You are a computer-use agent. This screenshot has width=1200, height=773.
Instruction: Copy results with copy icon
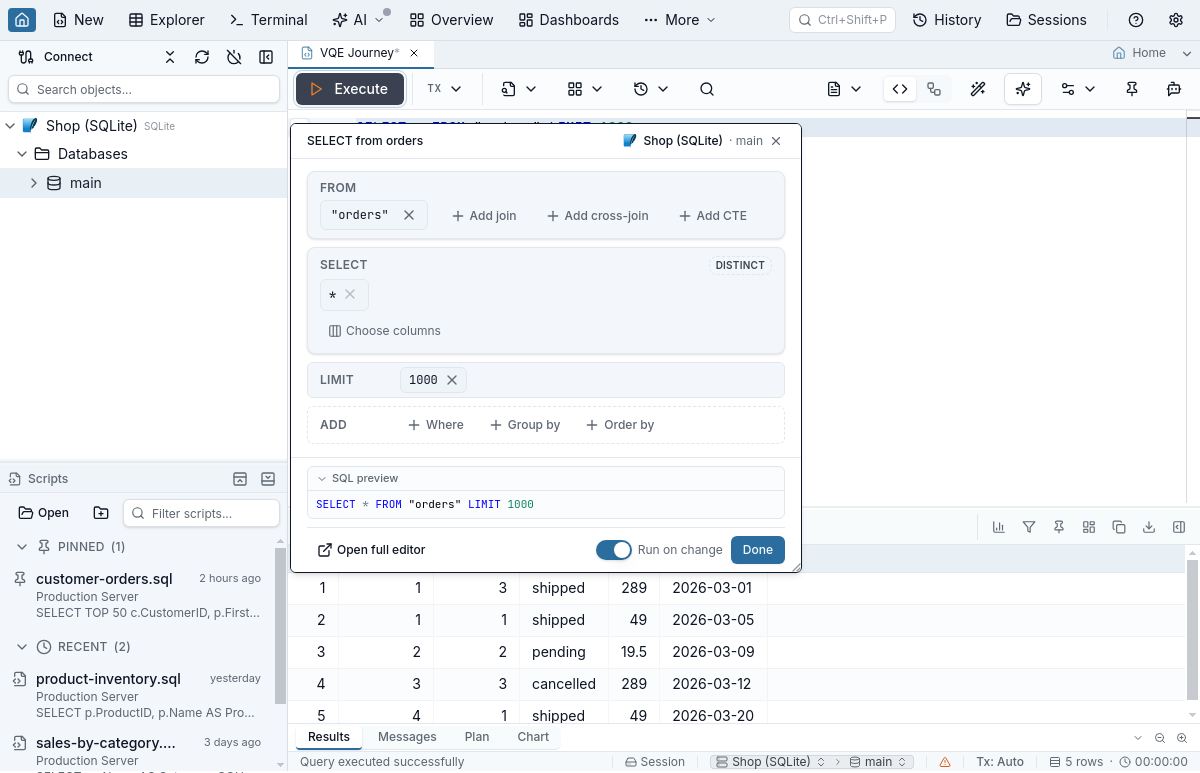point(1119,527)
